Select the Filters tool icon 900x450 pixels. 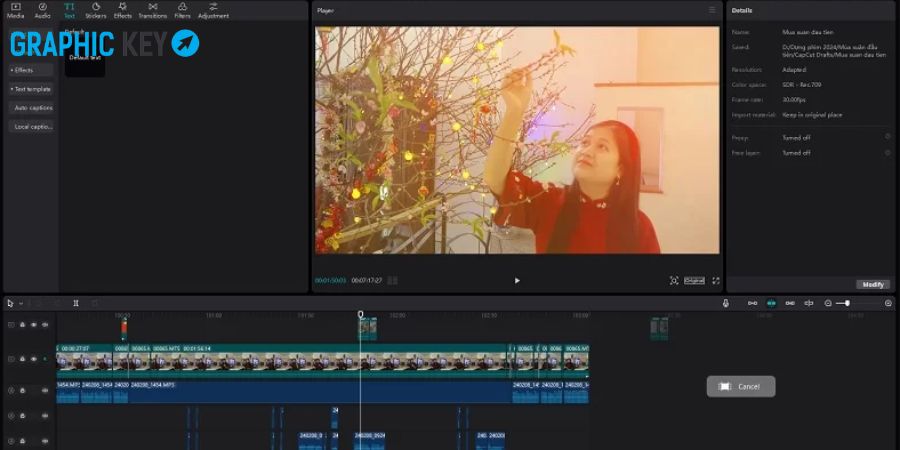[183, 10]
